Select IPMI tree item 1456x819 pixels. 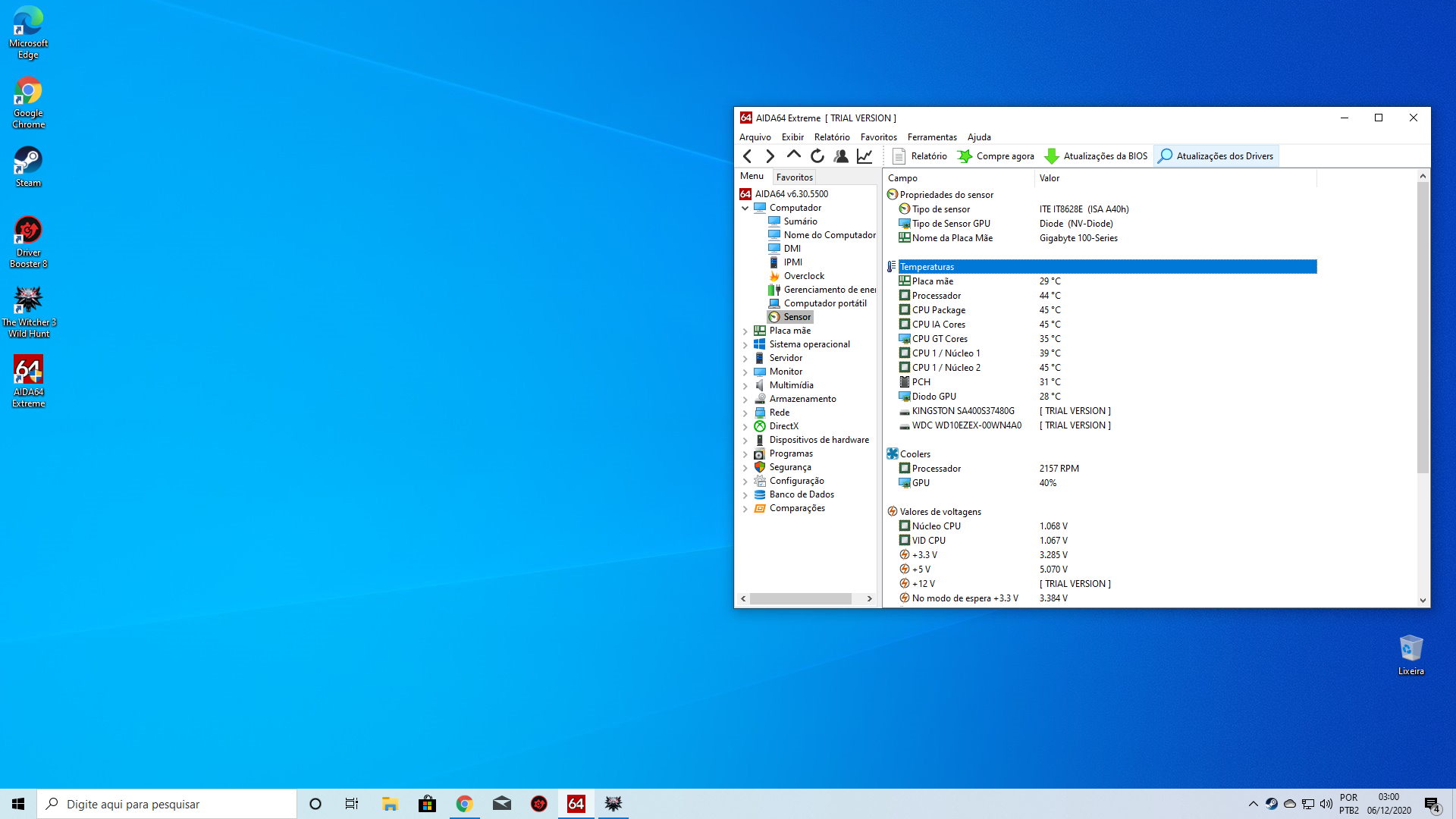[x=792, y=262]
